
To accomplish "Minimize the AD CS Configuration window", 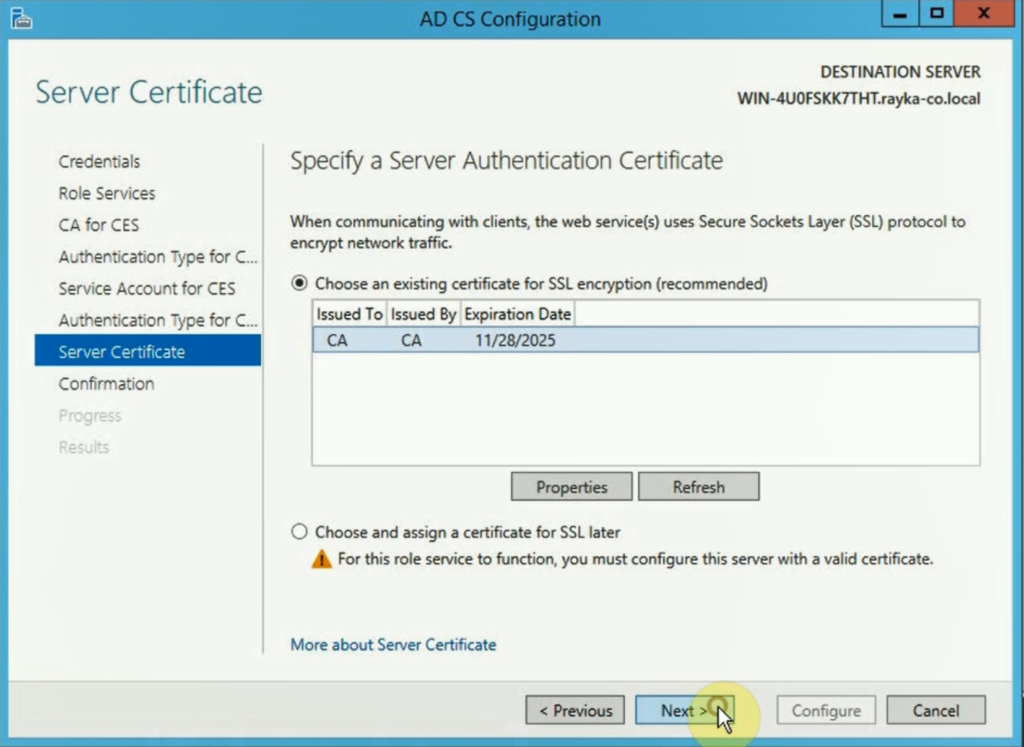I will 900,14.
